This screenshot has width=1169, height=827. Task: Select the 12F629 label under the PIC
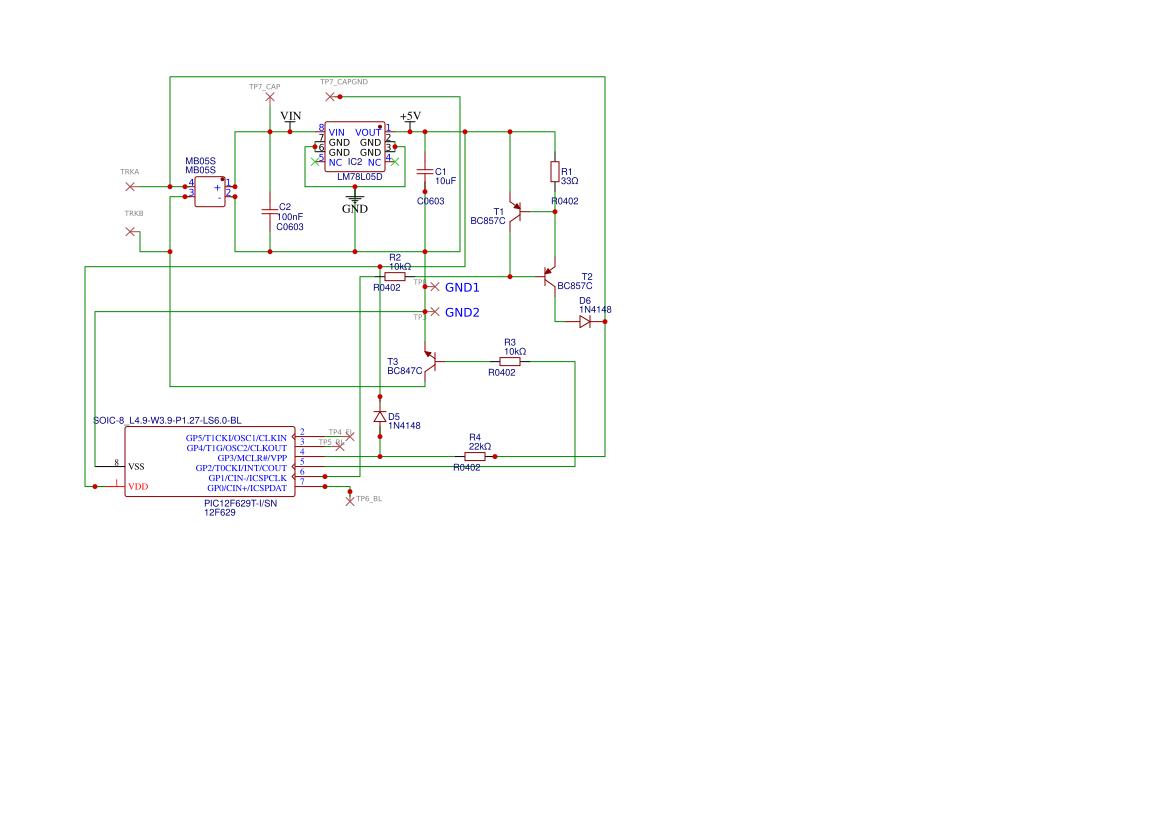tap(219, 513)
